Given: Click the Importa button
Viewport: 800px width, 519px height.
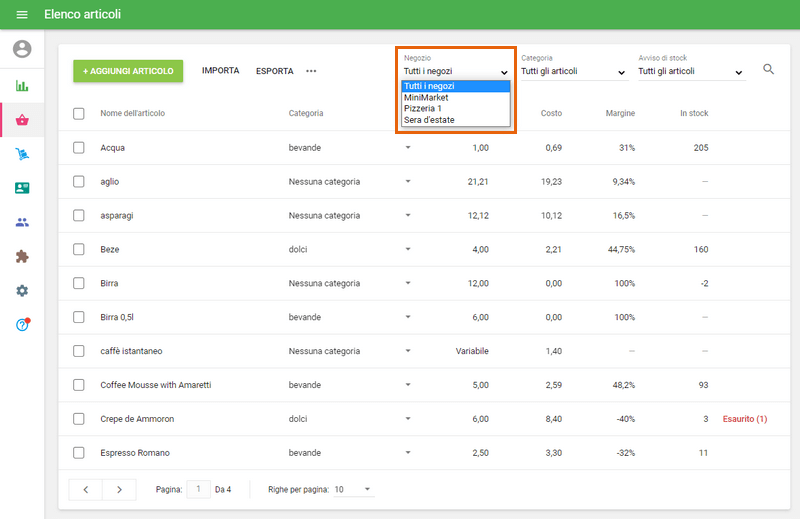Looking at the screenshot, I should [220, 71].
